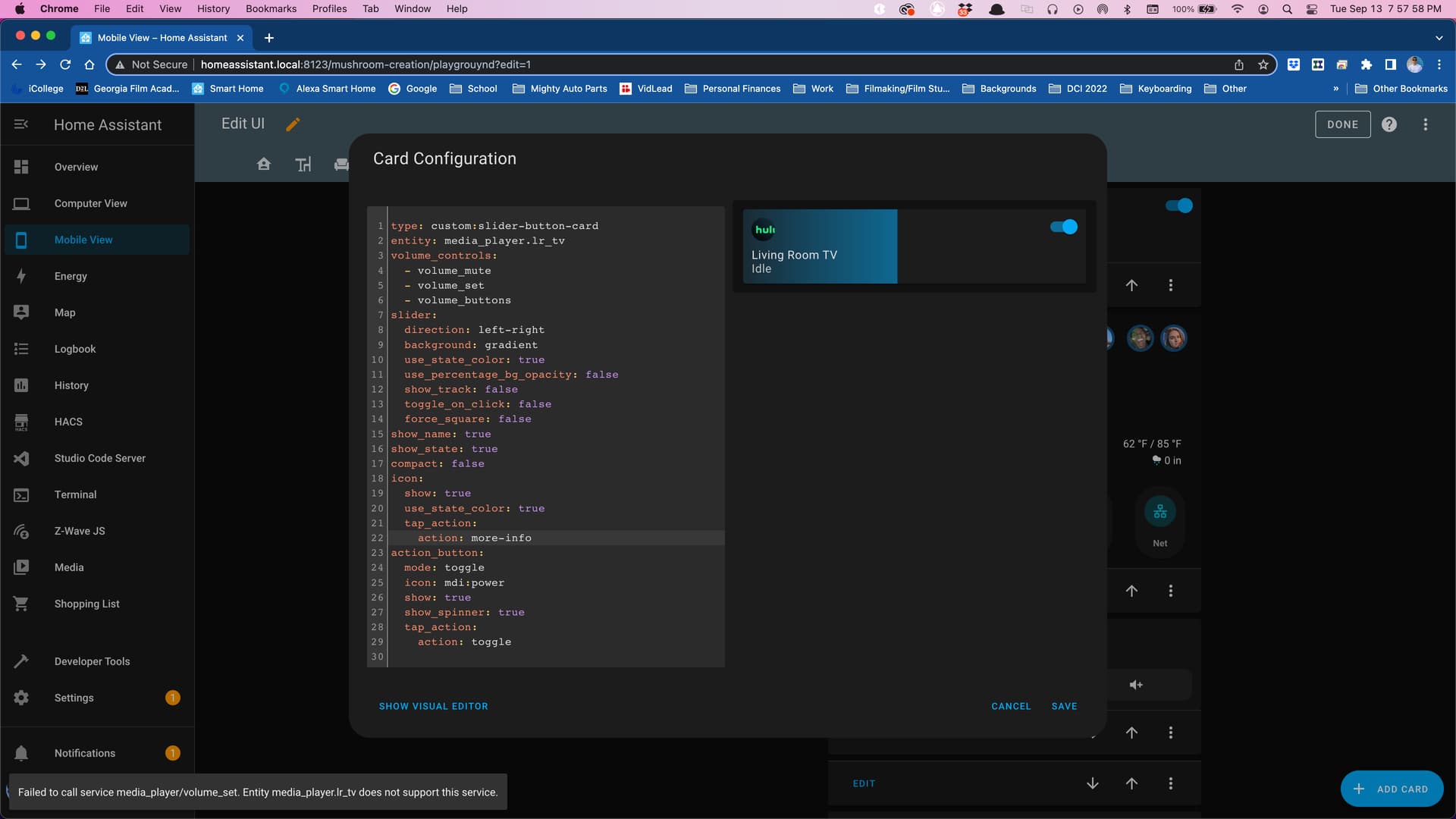The image size is (1456, 819).
Task: Select Mobile View in the sidebar
Action: (83, 240)
